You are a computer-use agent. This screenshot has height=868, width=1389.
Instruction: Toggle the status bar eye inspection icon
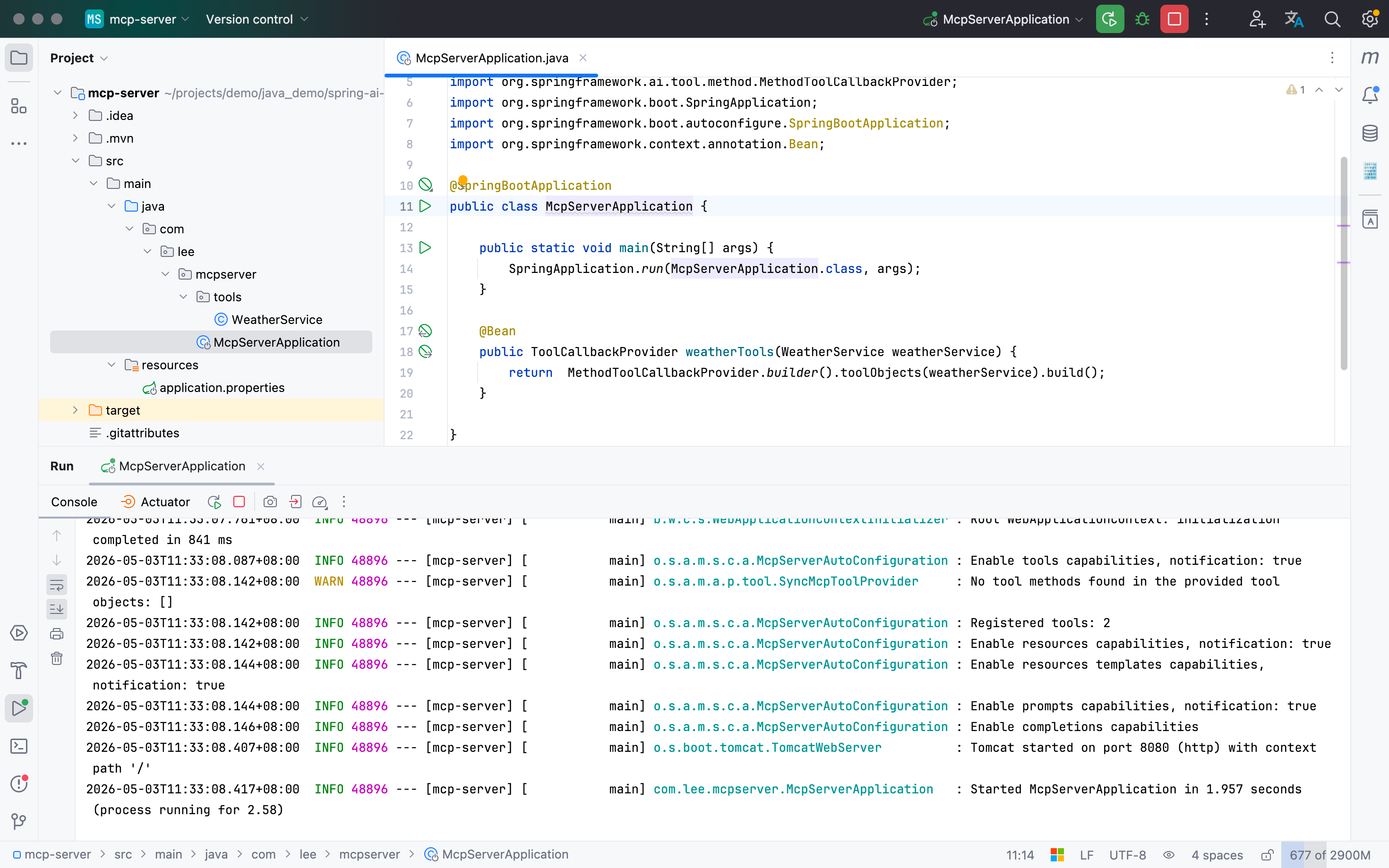pos(1168,855)
